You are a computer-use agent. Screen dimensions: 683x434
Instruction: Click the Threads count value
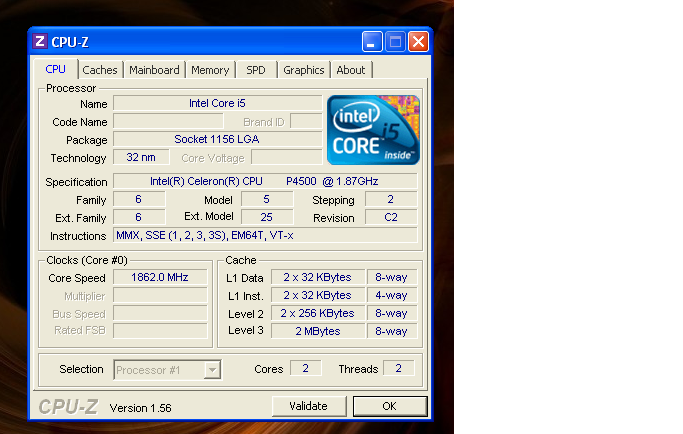[399, 369]
